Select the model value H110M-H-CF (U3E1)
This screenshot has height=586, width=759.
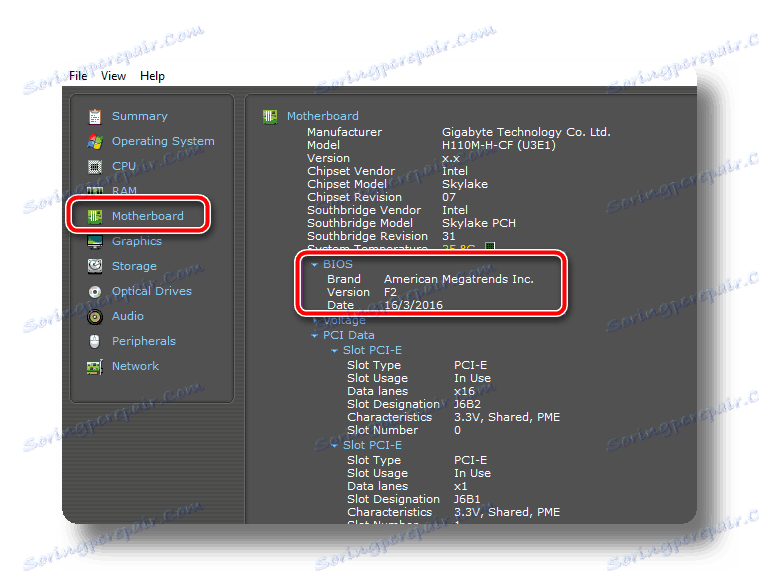[499, 145]
